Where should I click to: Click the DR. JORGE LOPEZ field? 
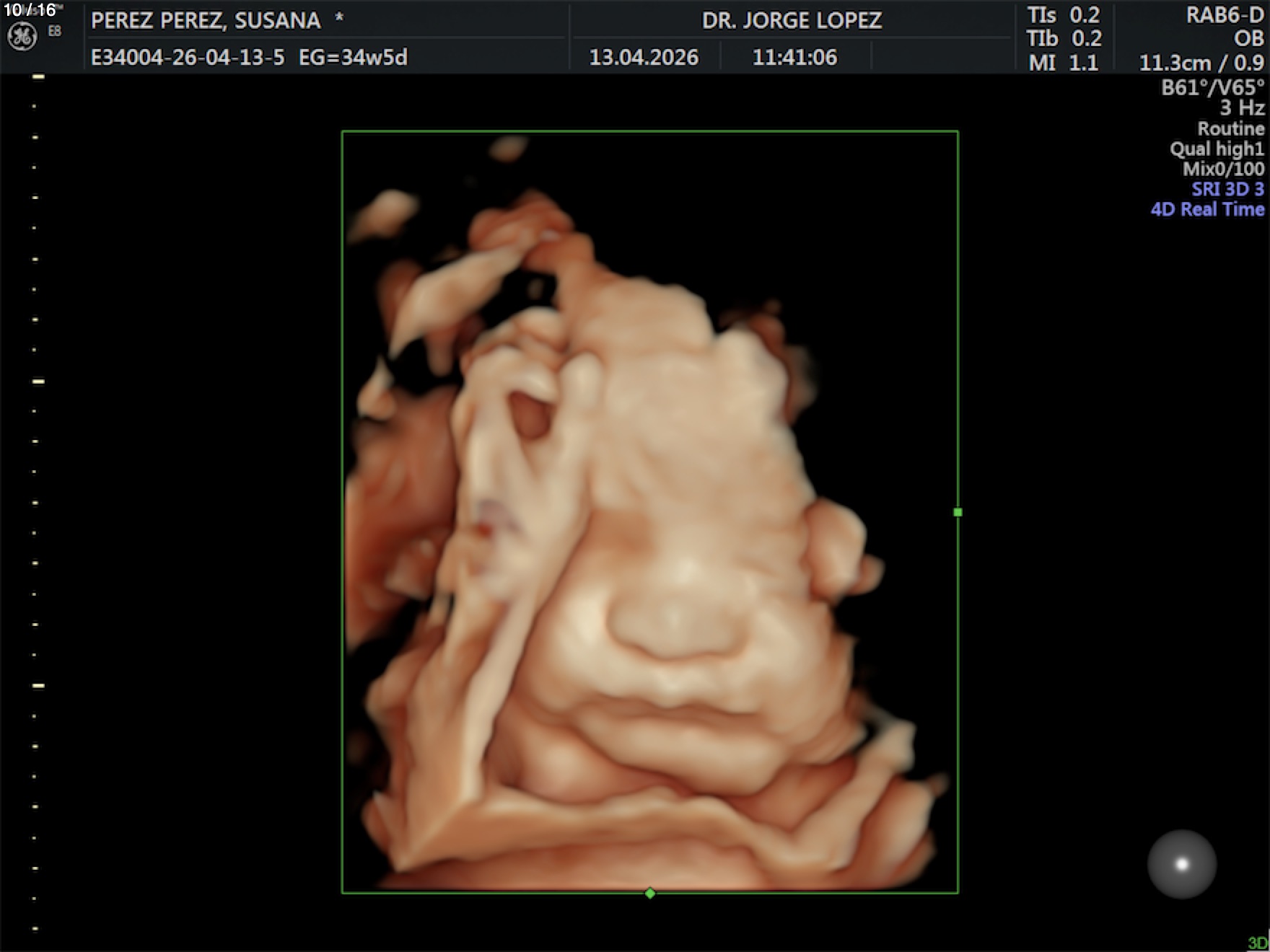792,20
